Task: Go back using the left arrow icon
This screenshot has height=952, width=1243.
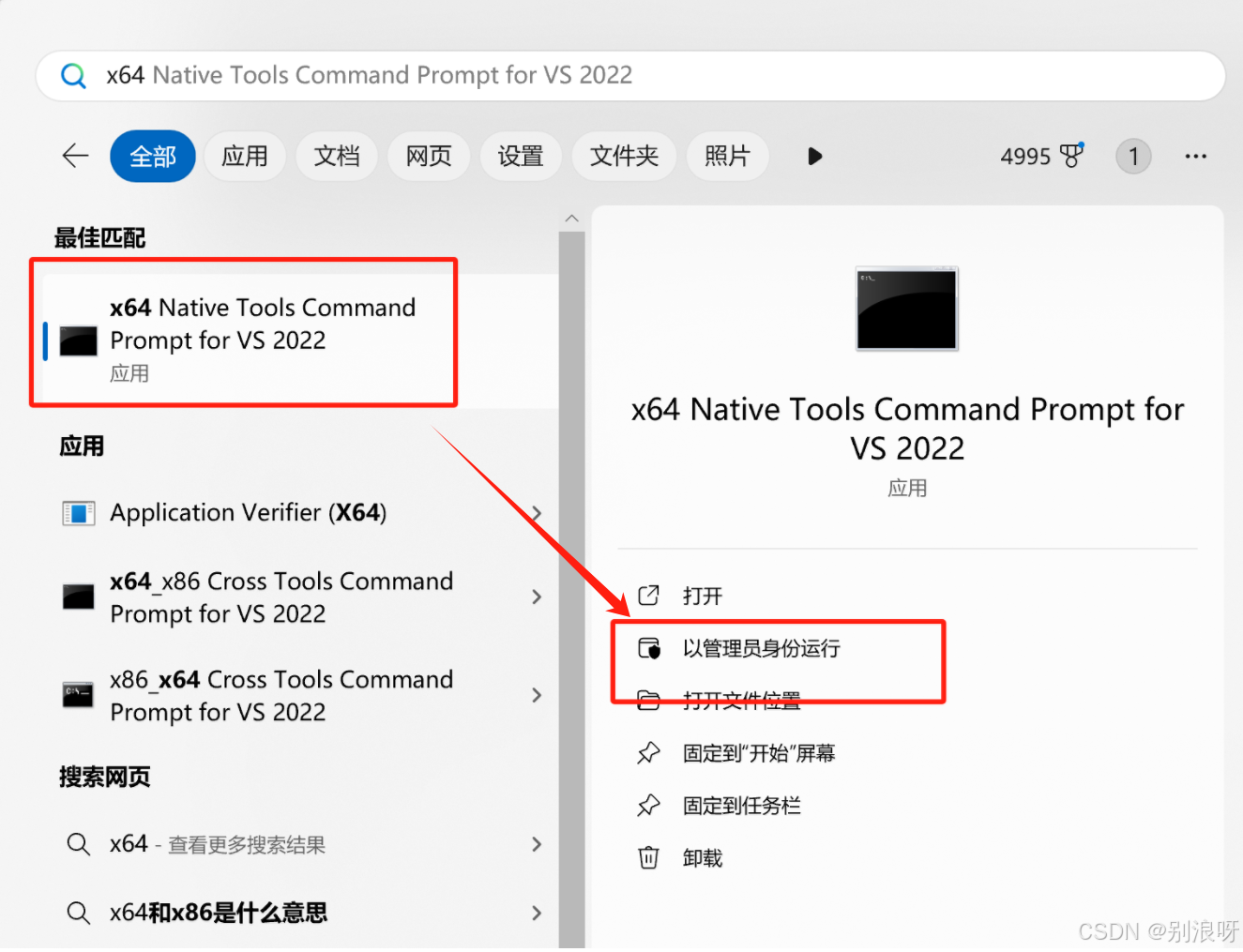Action: coord(75,156)
